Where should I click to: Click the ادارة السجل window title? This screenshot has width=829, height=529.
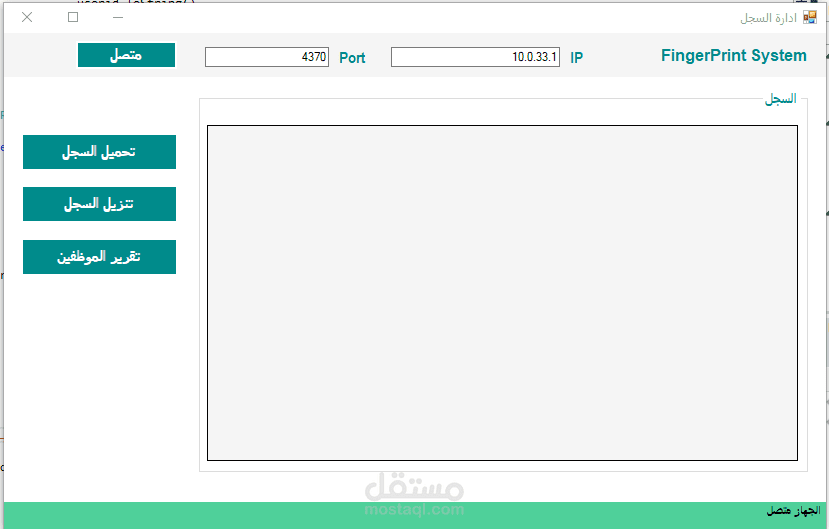pyautogui.click(x=768, y=18)
